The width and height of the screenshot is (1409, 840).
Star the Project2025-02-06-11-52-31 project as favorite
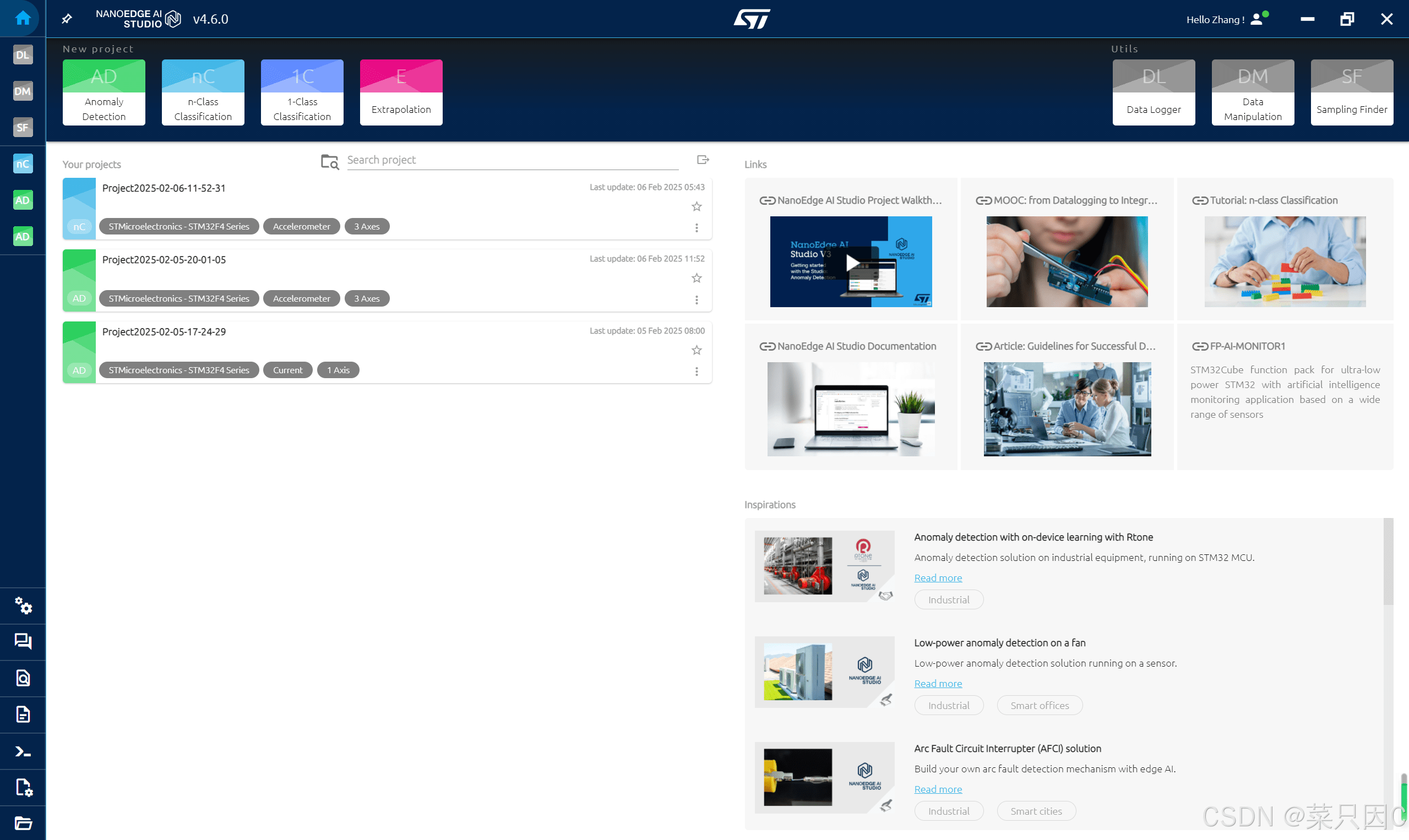coord(697,206)
